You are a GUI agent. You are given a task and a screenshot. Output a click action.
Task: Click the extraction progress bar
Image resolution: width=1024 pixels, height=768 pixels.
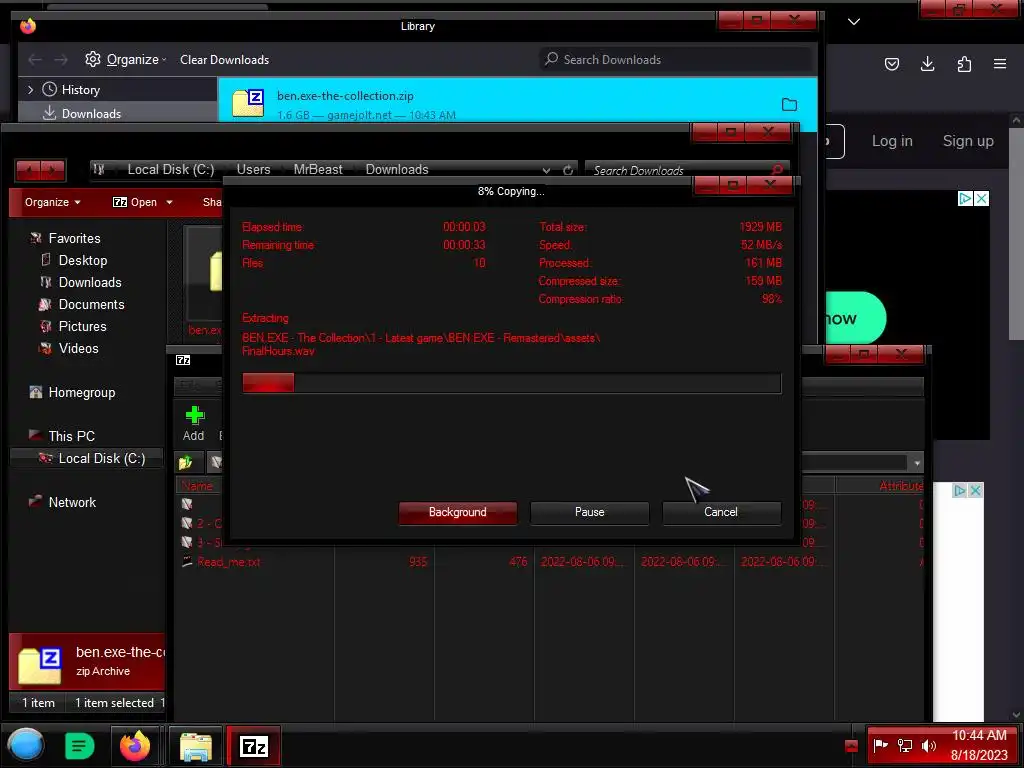(x=511, y=383)
